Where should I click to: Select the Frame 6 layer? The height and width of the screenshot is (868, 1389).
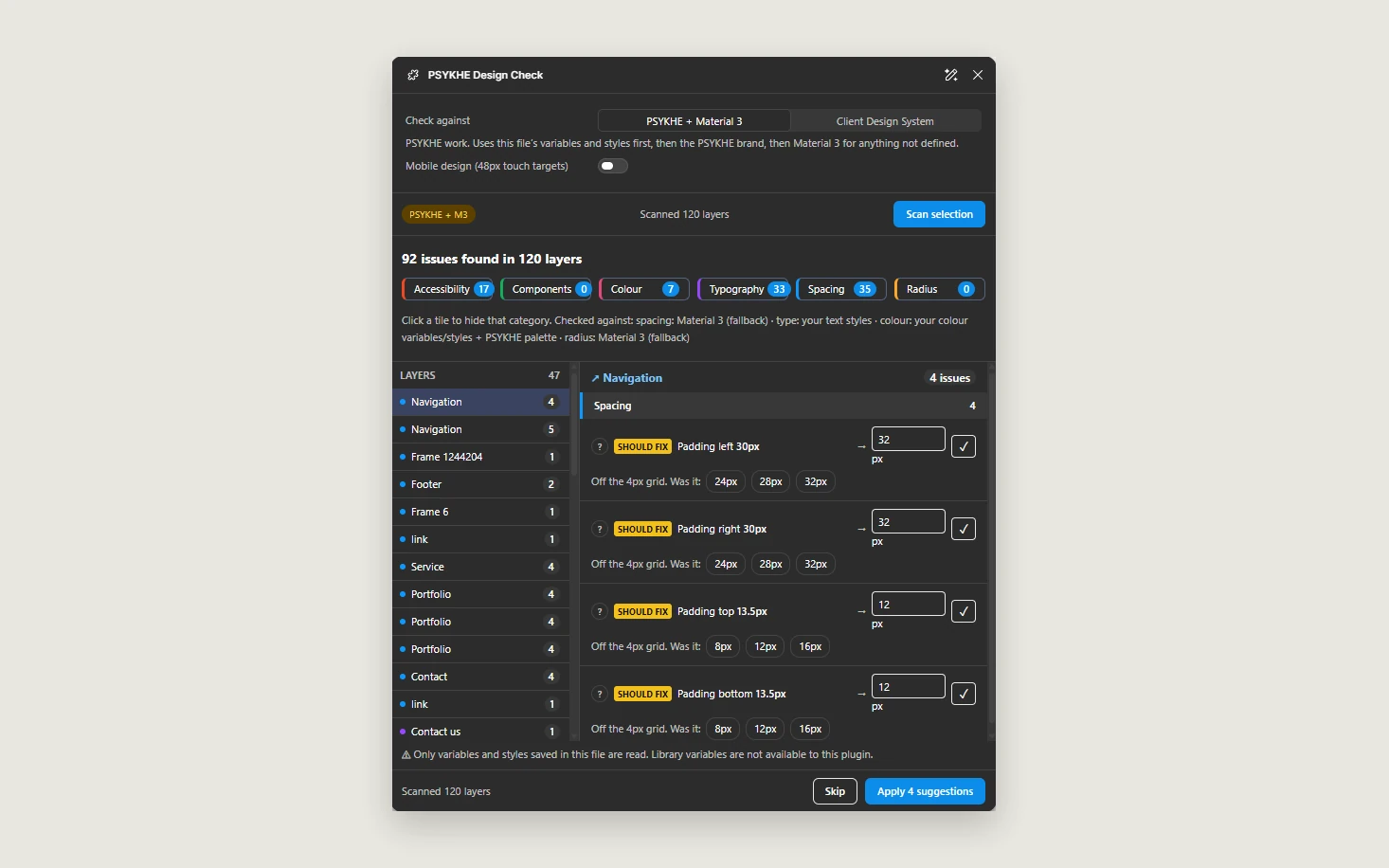coord(480,512)
